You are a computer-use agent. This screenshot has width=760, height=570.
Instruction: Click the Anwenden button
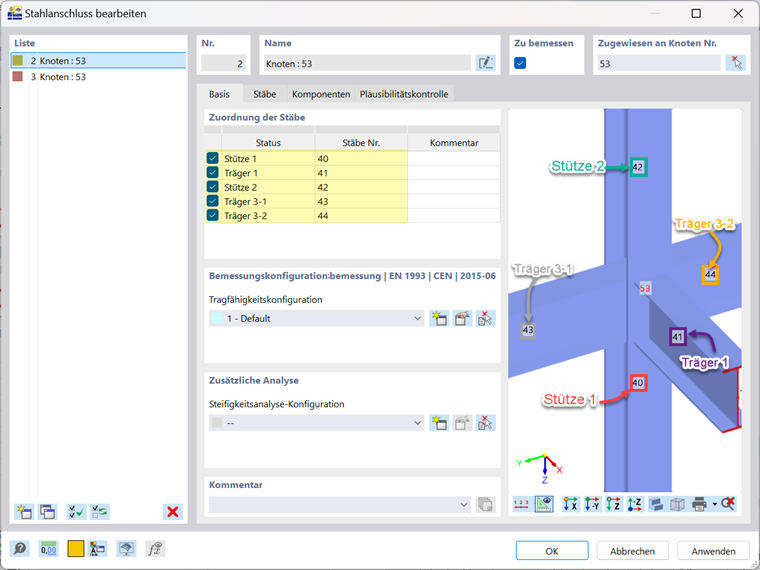[x=713, y=551]
